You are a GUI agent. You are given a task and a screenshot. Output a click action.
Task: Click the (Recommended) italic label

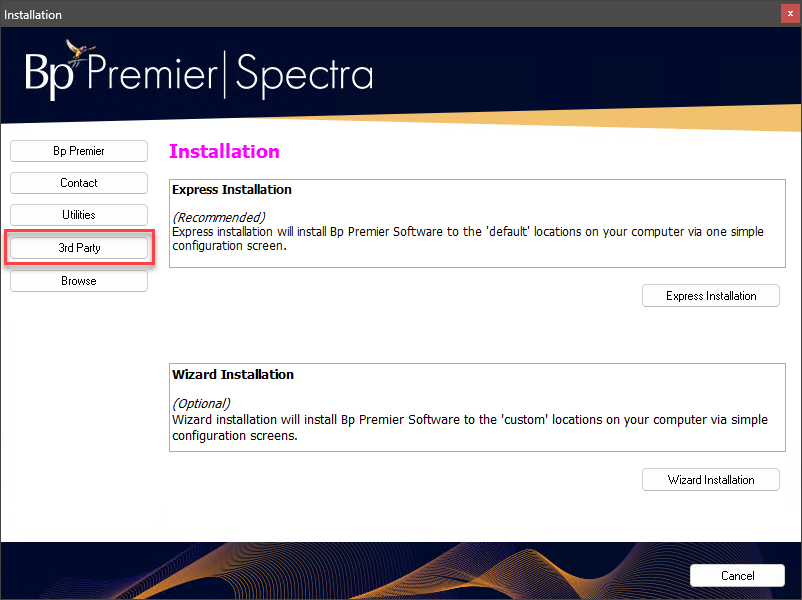tap(219, 217)
